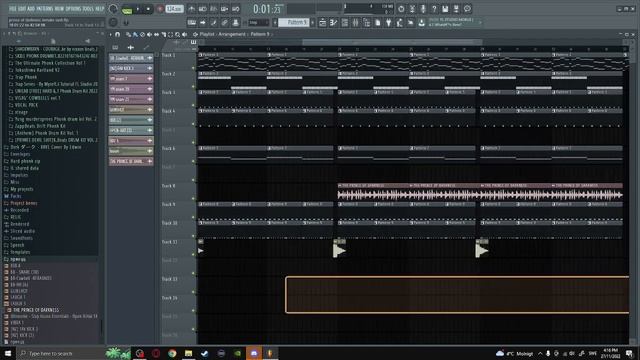Image resolution: width=640 pixels, height=360 pixels.
Task: Select the Slip tool in playlist
Action: (x=156, y=35)
